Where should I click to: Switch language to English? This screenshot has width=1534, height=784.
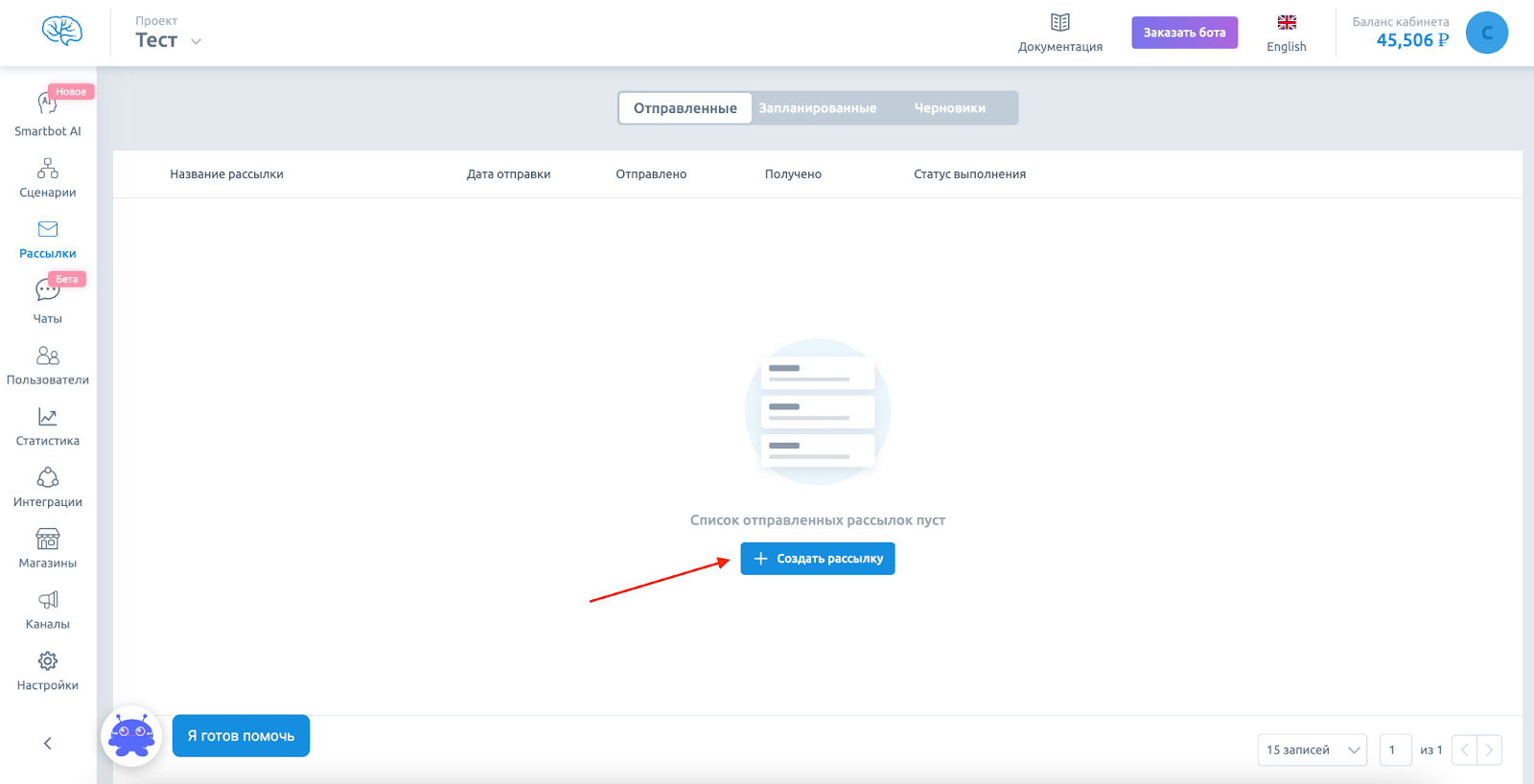1286,34
